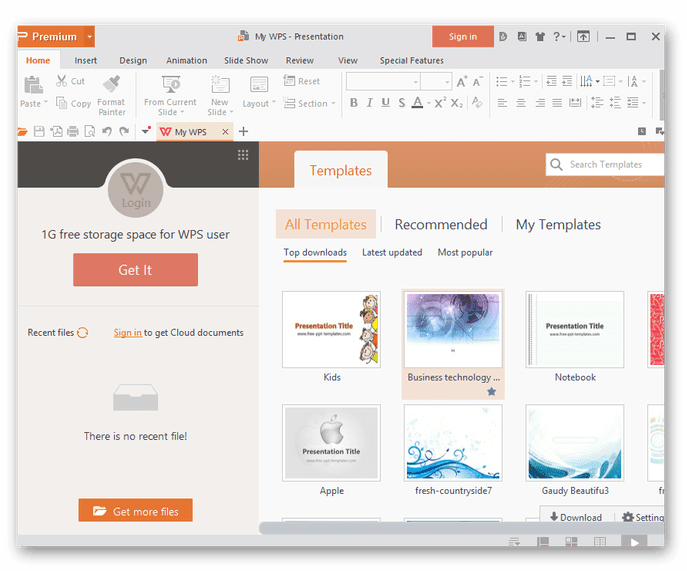Switch to the Recommended templates tab
Viewport: 687px width, 571px height.
(441, 225)
